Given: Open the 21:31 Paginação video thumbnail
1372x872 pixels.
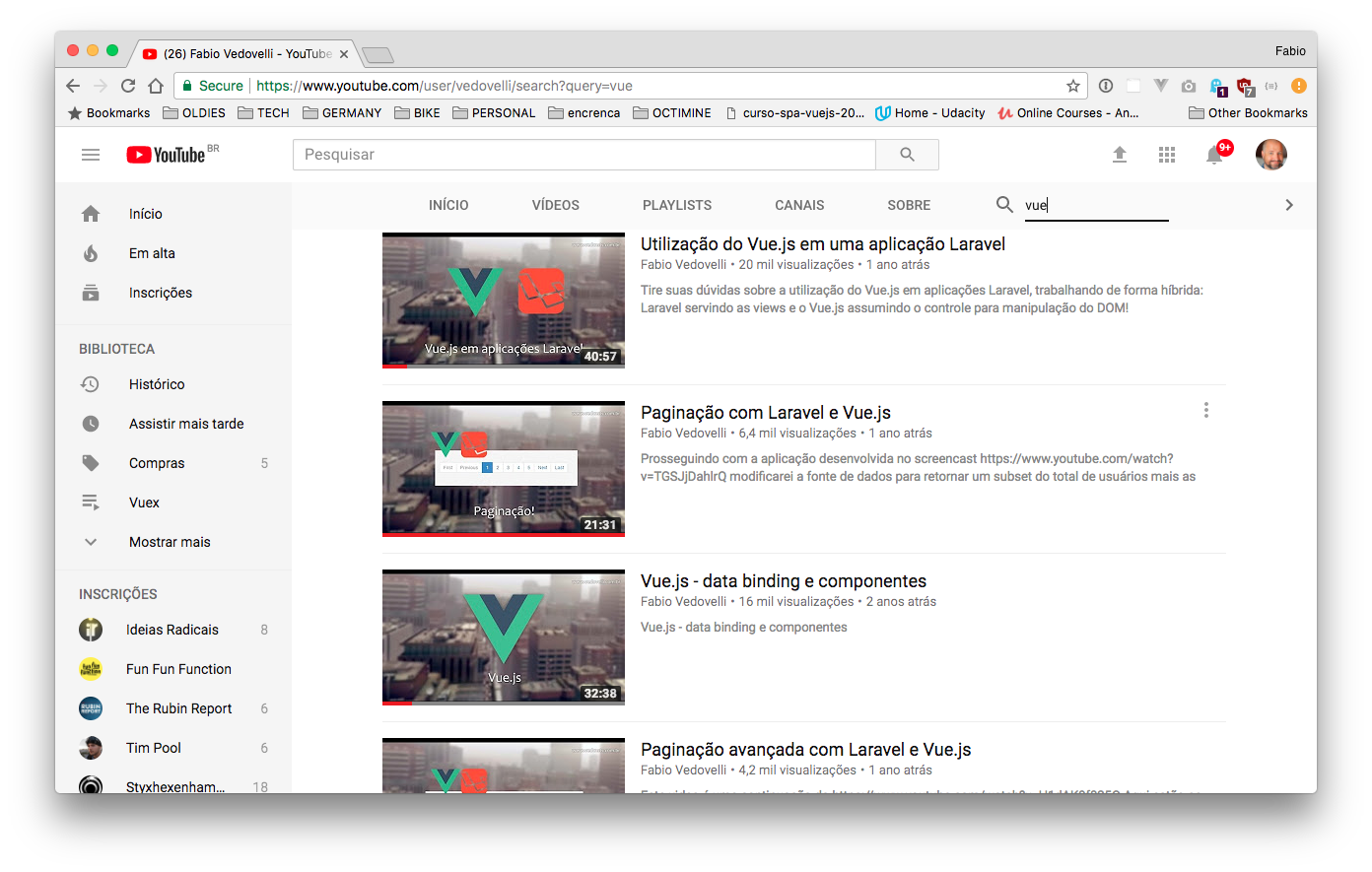Looking at the screenshot, I should click(x=504, y=468).
